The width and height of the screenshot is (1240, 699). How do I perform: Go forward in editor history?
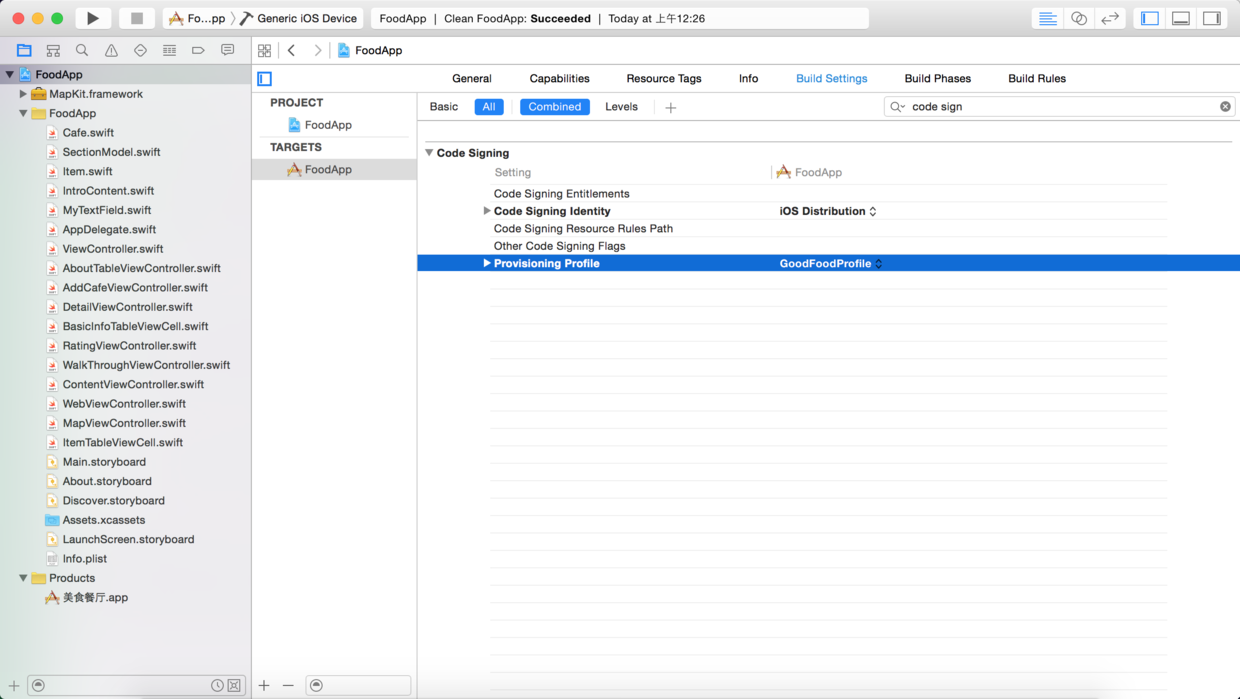[318, 50]
